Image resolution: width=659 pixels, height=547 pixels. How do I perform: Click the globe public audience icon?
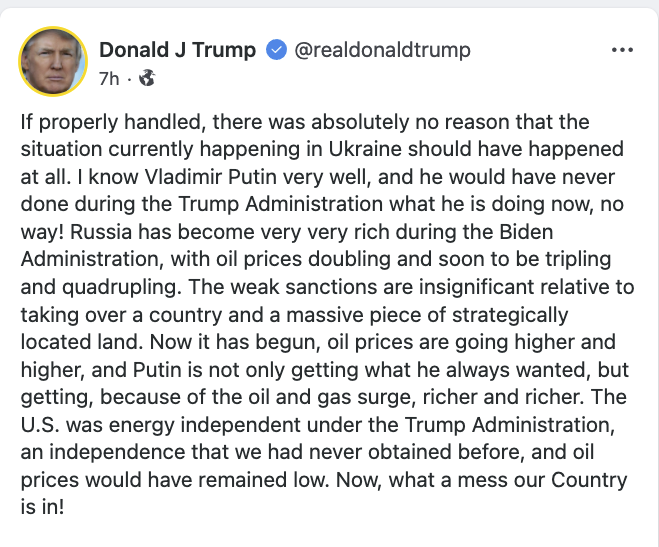coord(147,77)
